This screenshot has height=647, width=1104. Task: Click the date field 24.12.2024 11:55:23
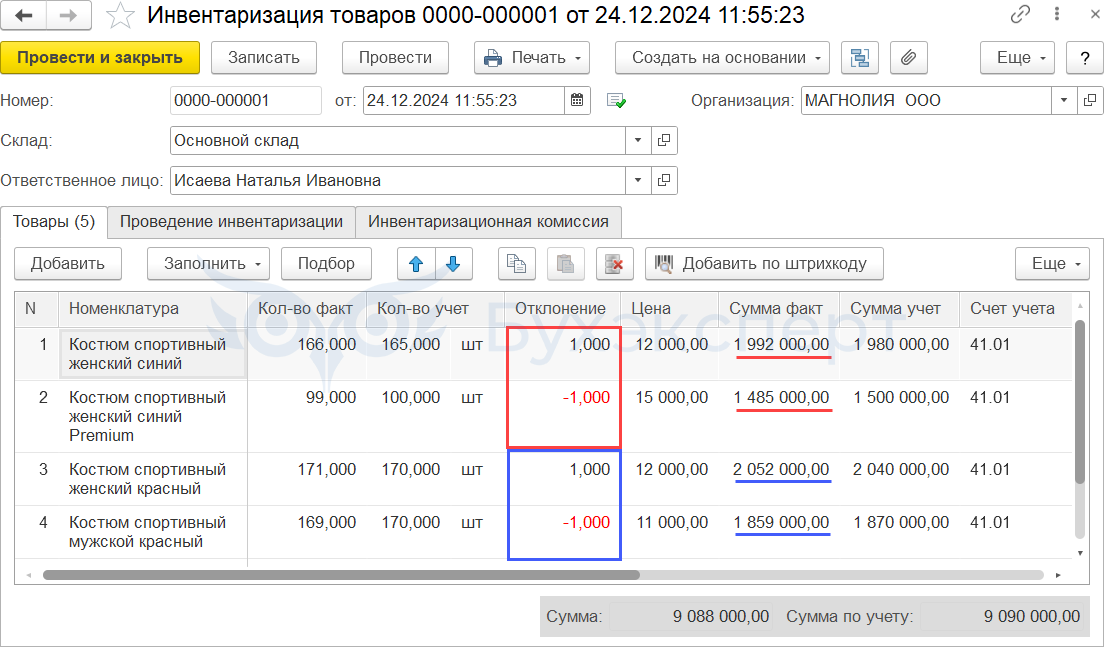click(463, 101)
